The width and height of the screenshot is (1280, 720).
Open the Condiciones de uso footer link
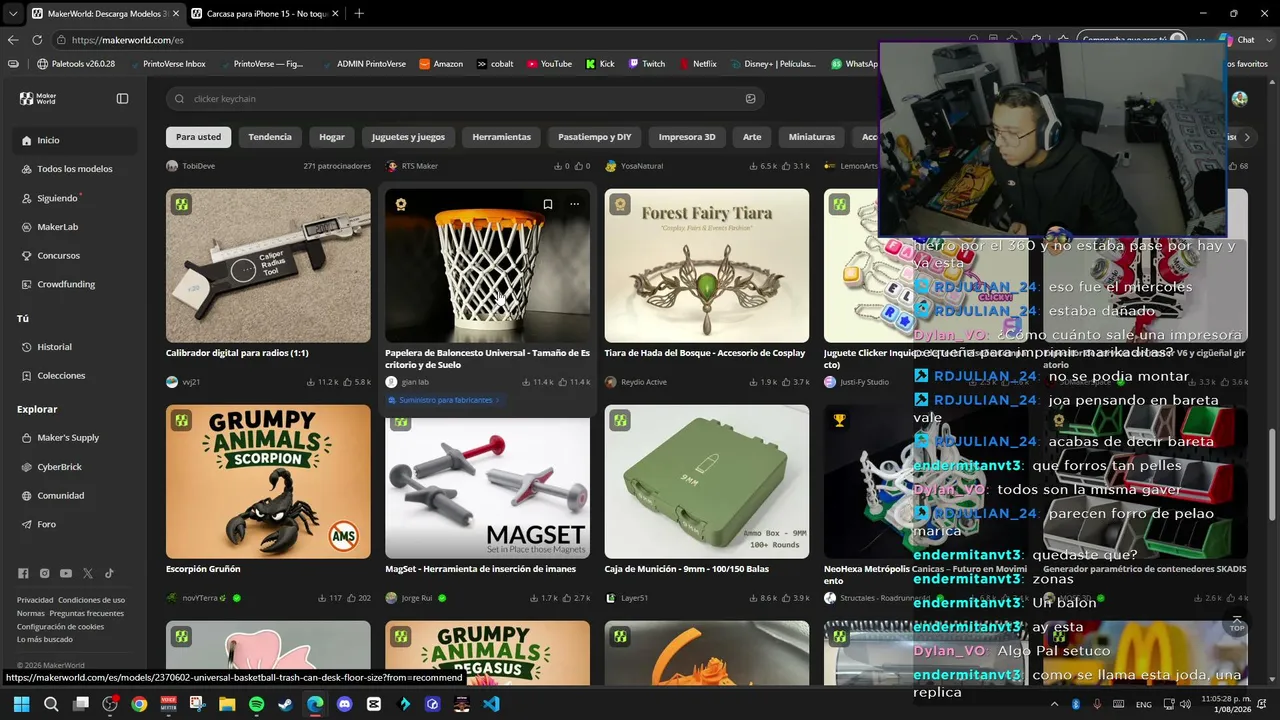(91, 600)
